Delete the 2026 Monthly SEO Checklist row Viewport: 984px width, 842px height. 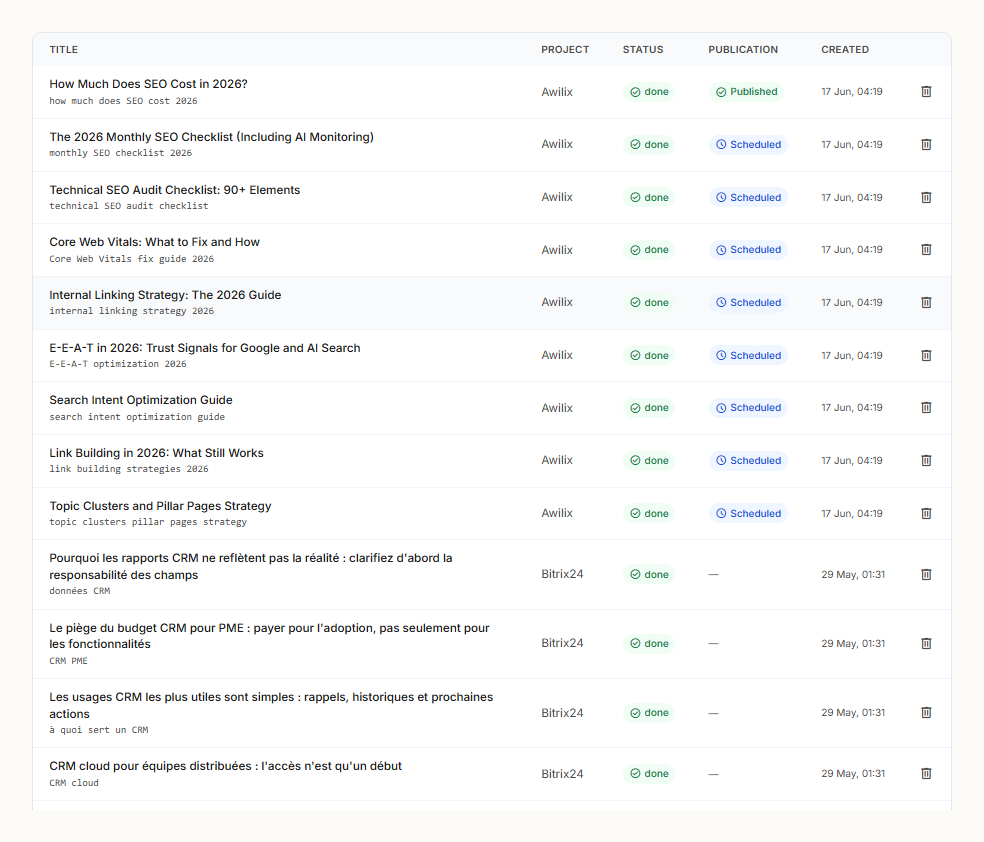click(x=926, y=144)
